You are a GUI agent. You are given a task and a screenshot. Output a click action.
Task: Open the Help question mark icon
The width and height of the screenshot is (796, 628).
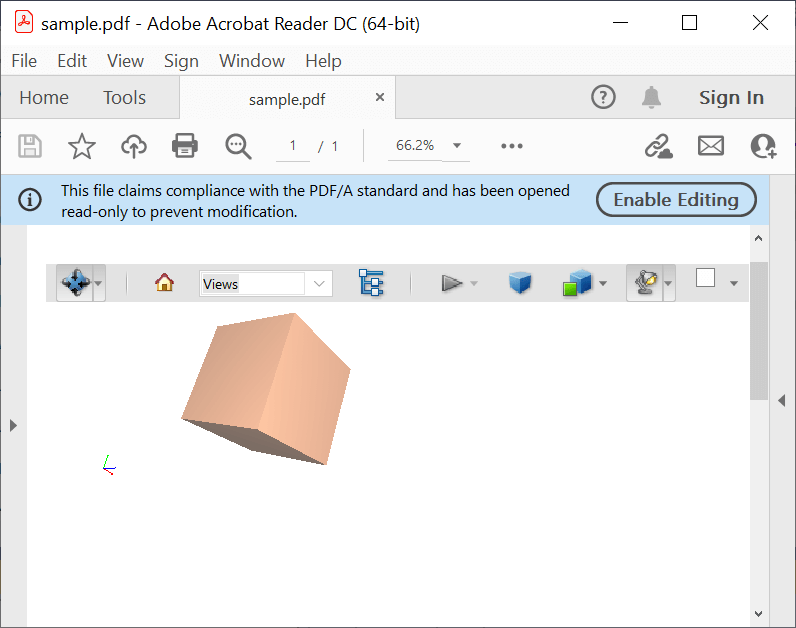[603, 97]
